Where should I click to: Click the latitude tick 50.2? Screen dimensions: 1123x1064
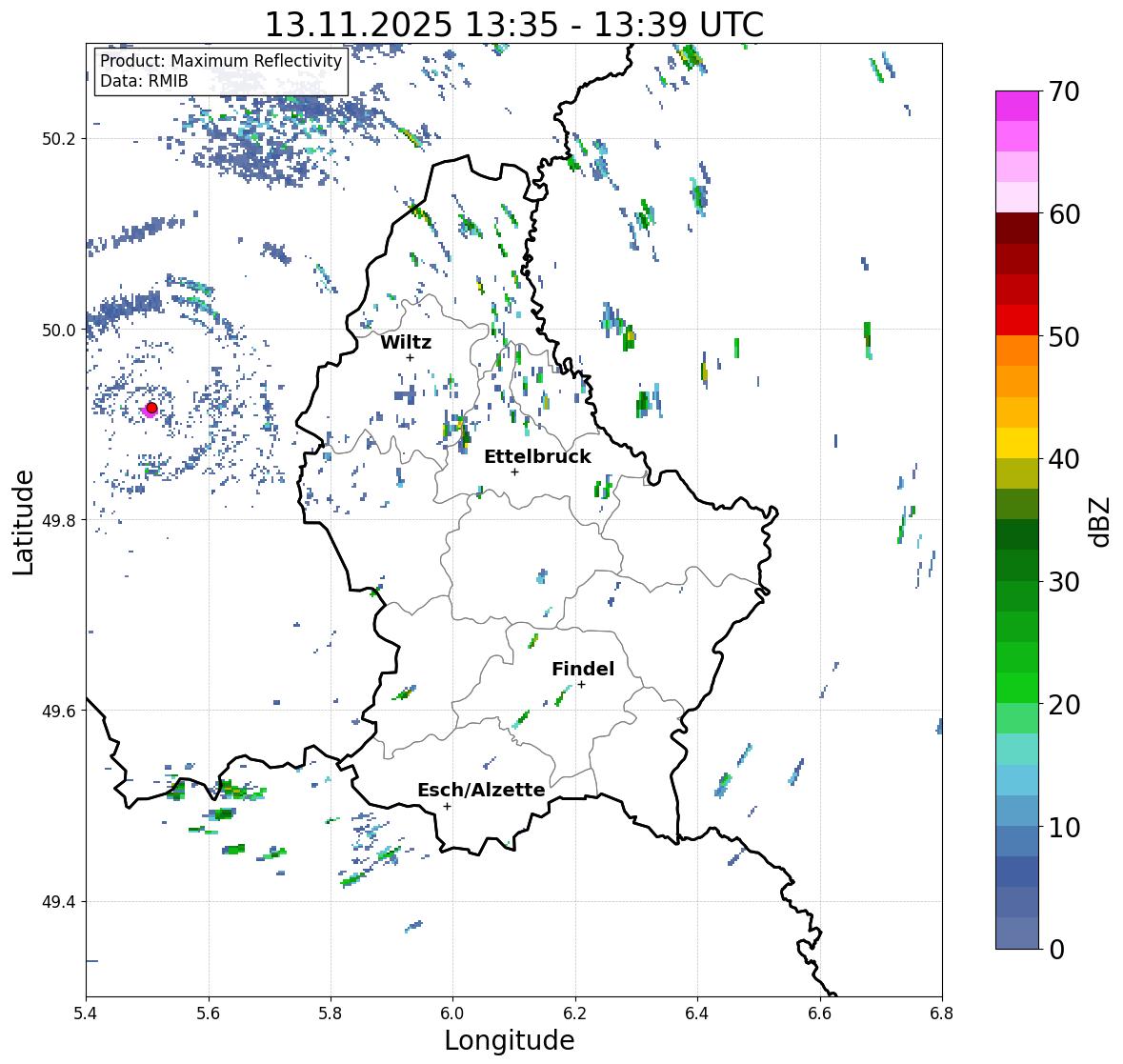coord(58,139)
